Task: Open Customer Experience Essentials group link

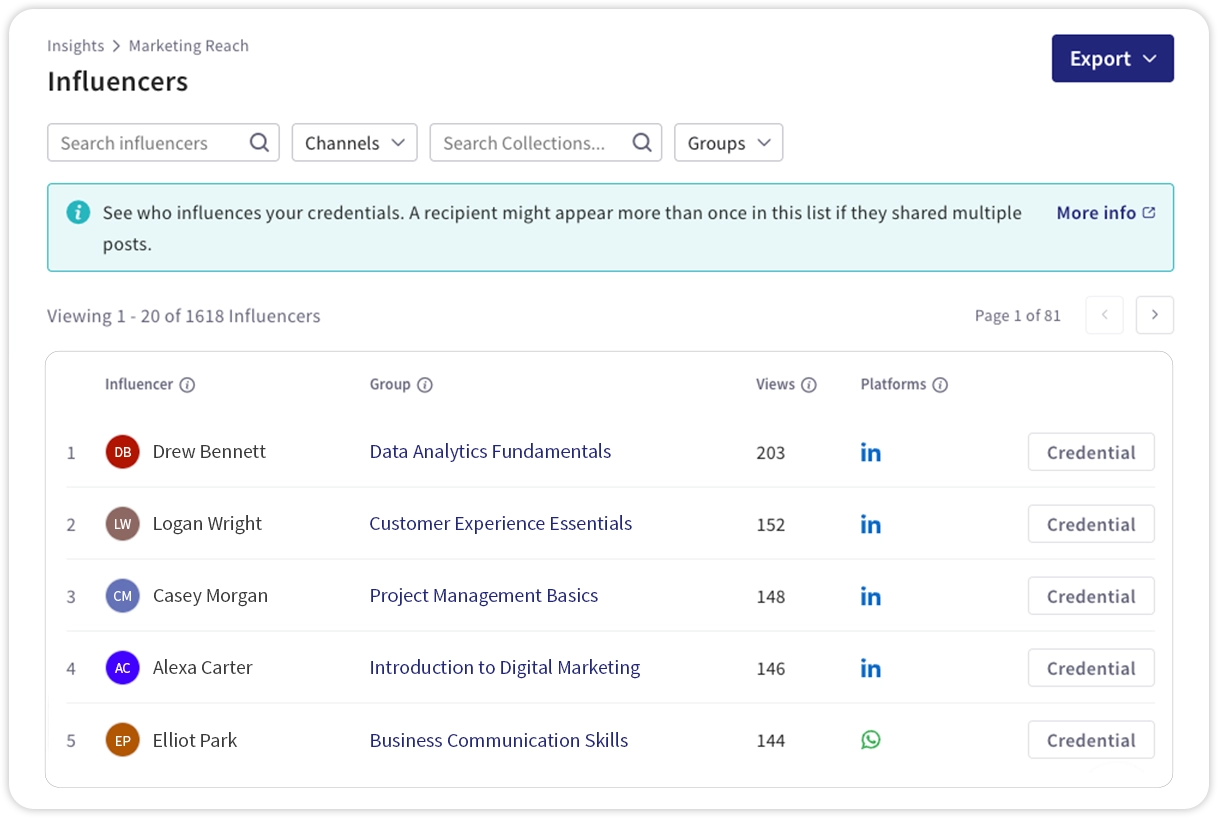Action: [x=501, y=524]
